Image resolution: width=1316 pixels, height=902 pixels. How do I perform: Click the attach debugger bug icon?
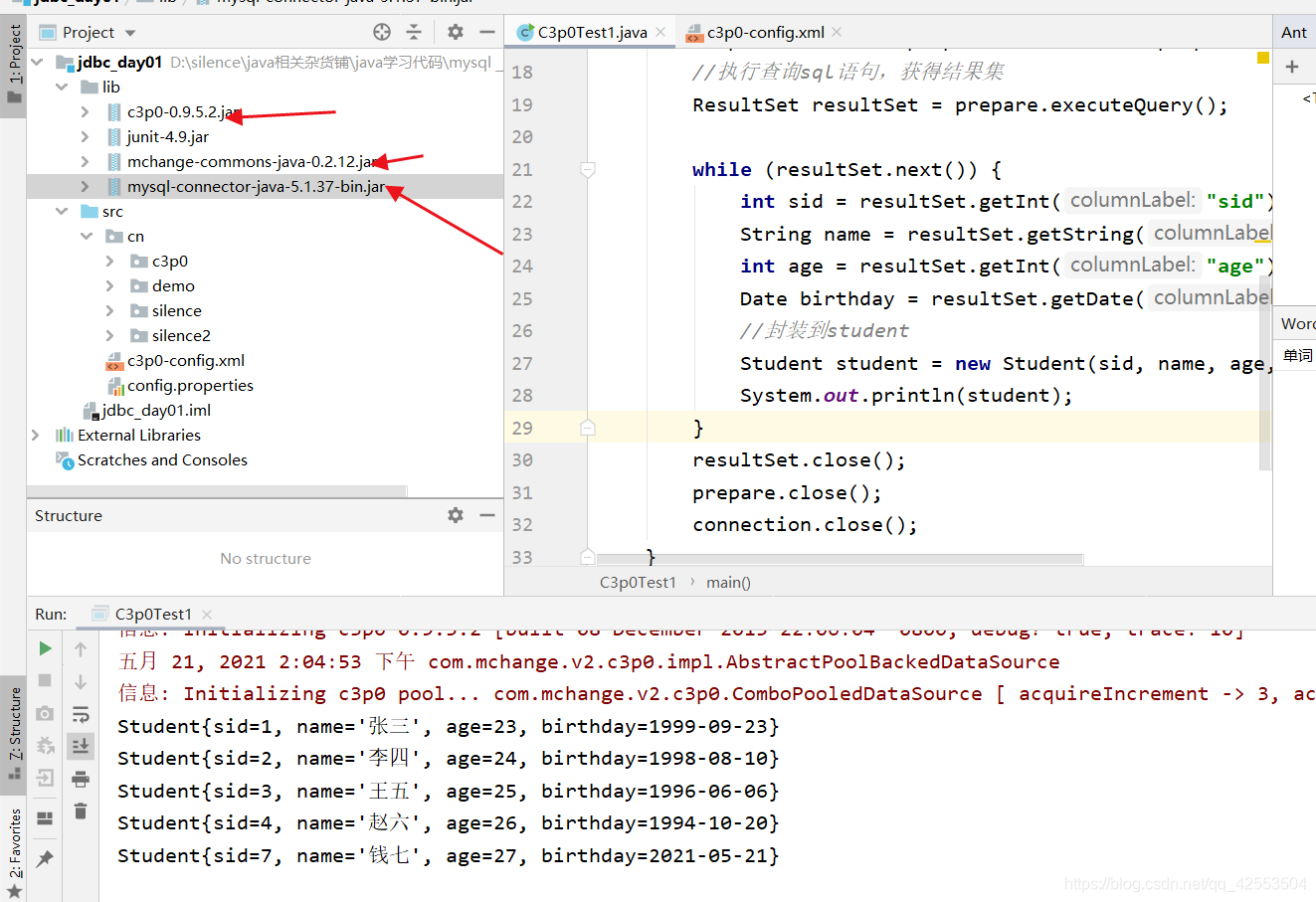[x=45, y=745]
